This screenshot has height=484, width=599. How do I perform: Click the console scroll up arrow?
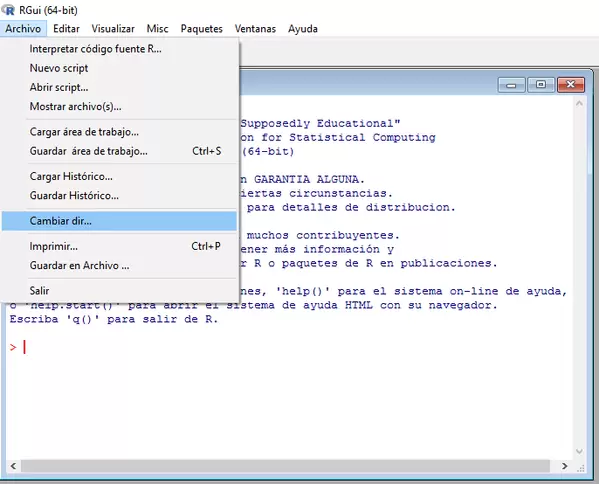point(579,104)
